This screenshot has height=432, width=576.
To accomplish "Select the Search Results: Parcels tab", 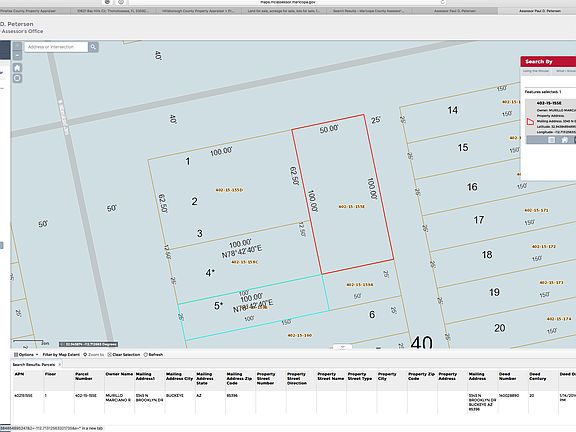I will tap(34, 364).
